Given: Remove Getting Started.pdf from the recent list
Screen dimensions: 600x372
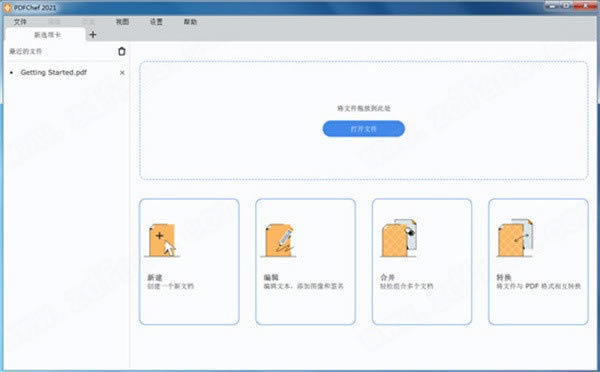Looking at the screenshot, I should point(122,72).
